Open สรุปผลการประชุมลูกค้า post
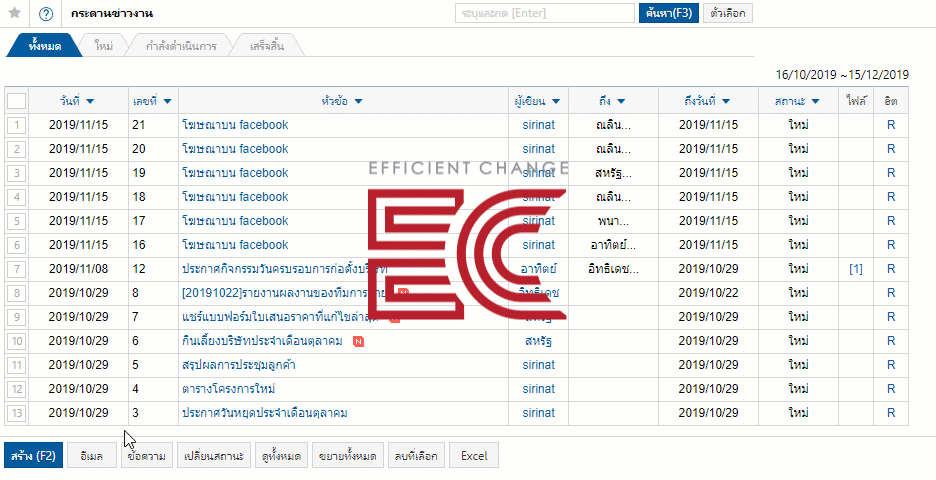 (x=239, y=365)
